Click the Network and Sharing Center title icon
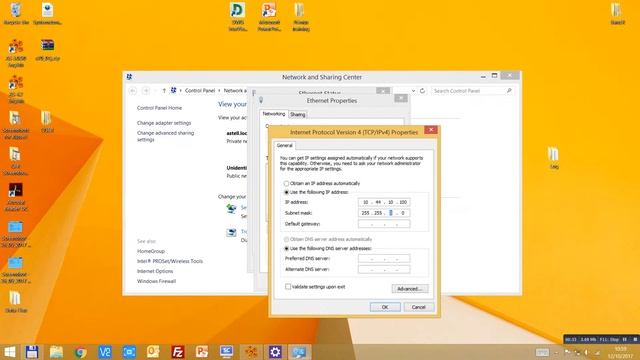The image size is (640, 360). 129,77
